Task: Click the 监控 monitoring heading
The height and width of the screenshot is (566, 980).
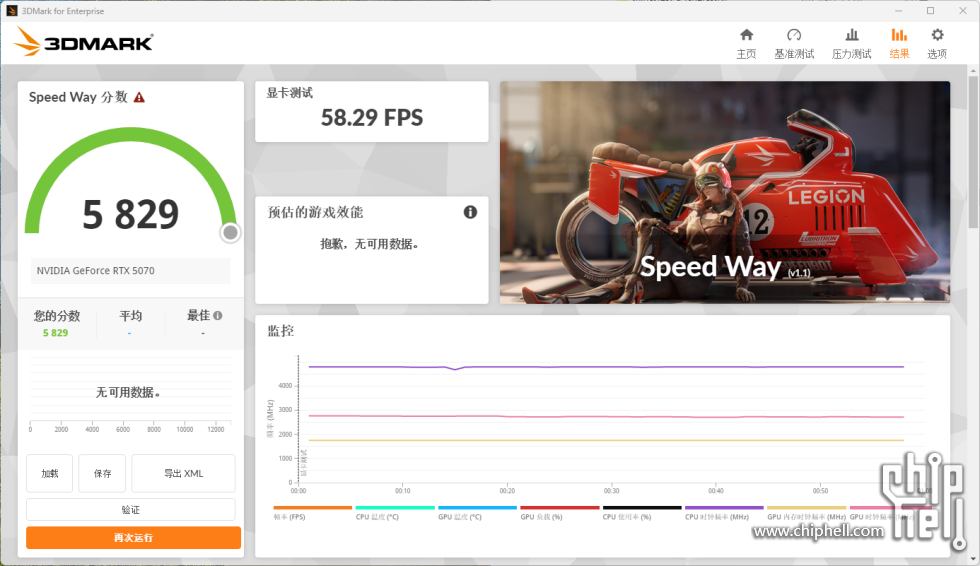Action: coord(281,331)
